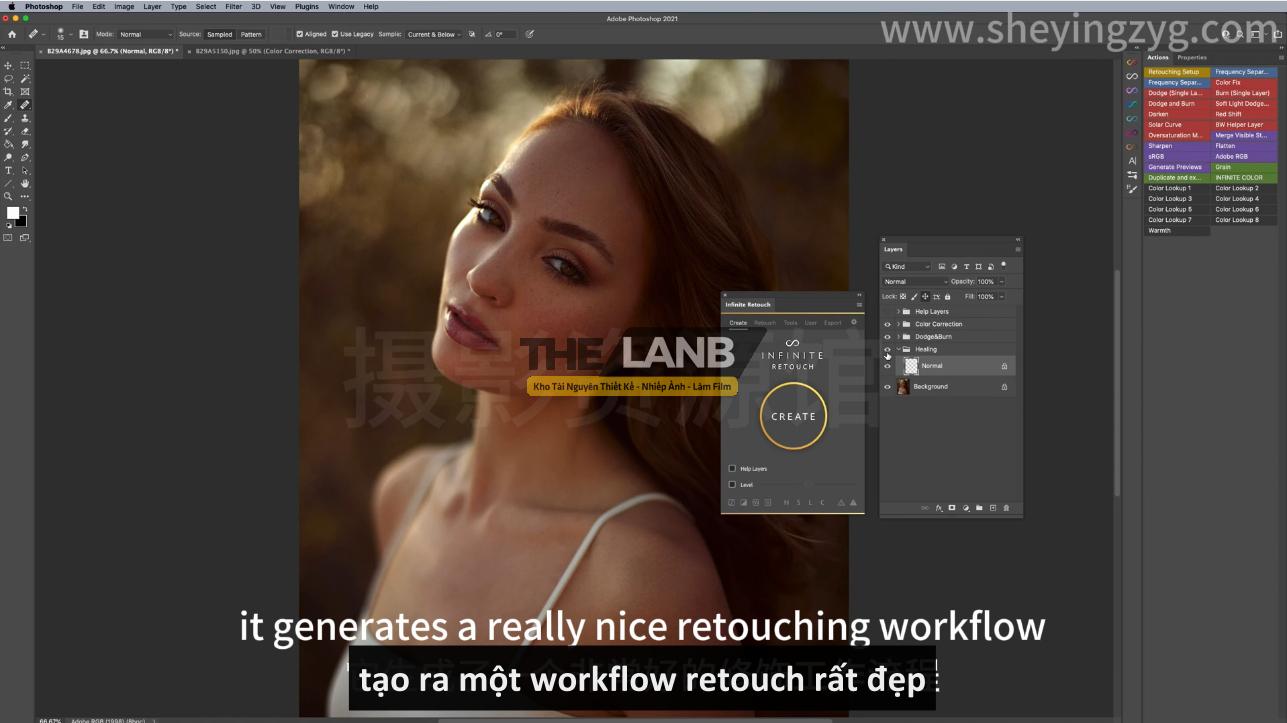The width and height of the screenshot is (1287, 723).
Task: Select the Normal layer thumbnail
Action: pyautogui.click(x=911, y=366)
